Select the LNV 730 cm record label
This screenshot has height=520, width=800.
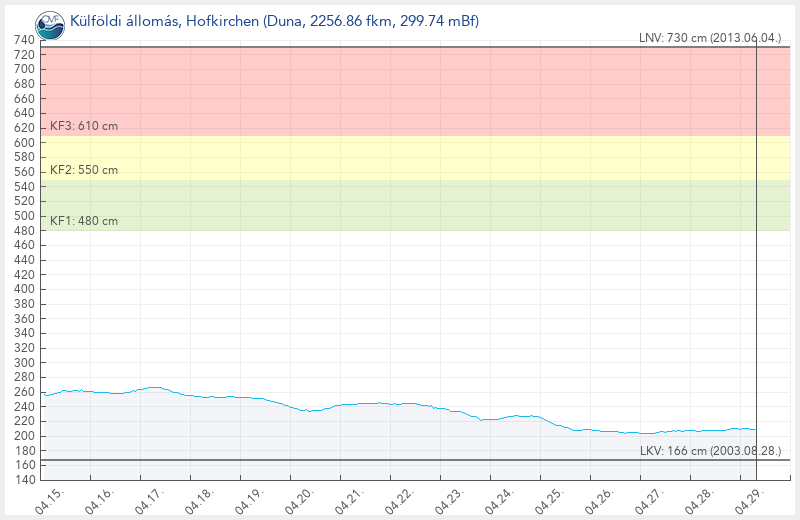(x=709, y=38)
